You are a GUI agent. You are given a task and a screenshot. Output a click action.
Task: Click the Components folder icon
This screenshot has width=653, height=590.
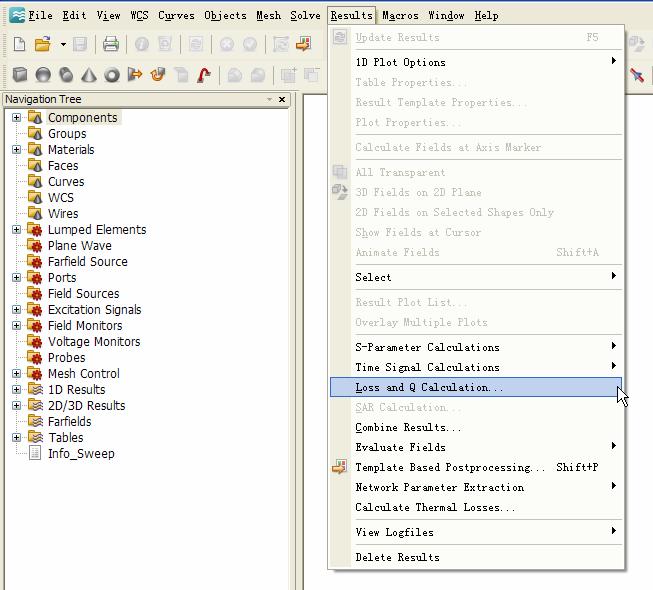pos(35,118)
